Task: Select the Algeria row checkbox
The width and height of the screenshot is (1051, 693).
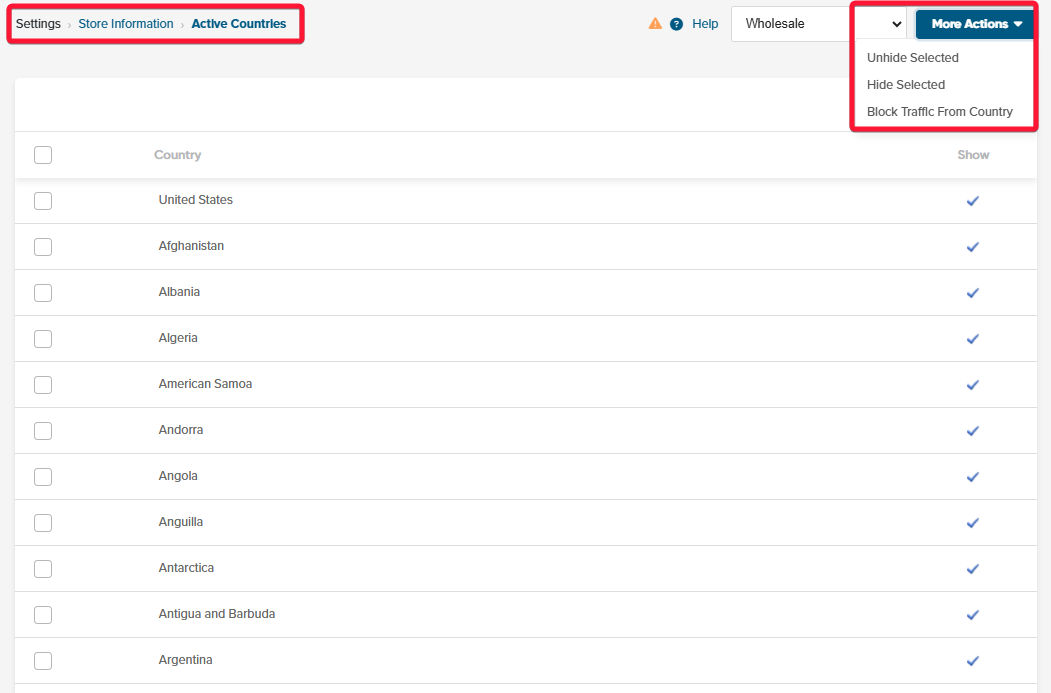Action: coord(43,338)
